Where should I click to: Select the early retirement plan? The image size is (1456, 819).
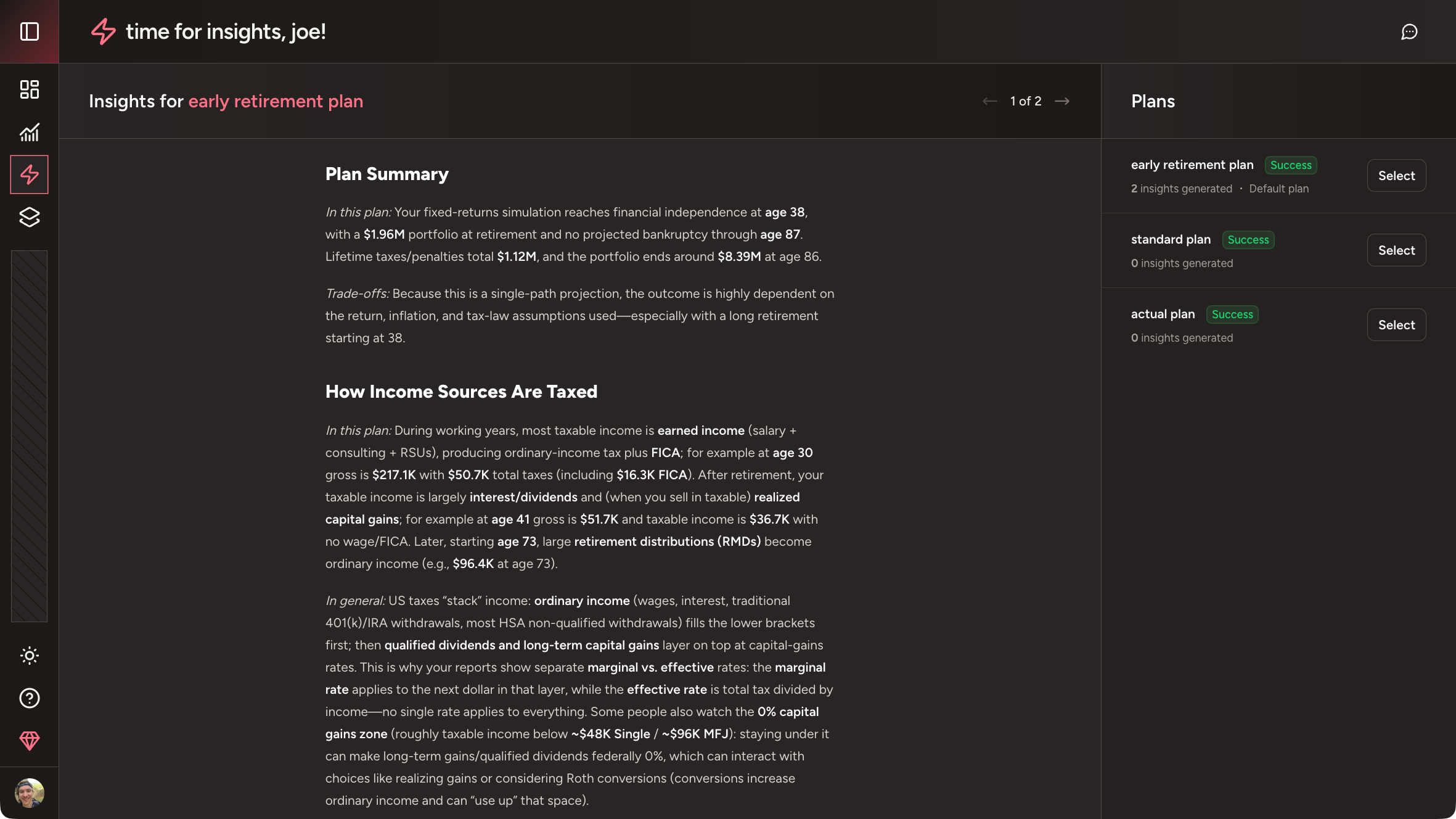click(1396, 175)
